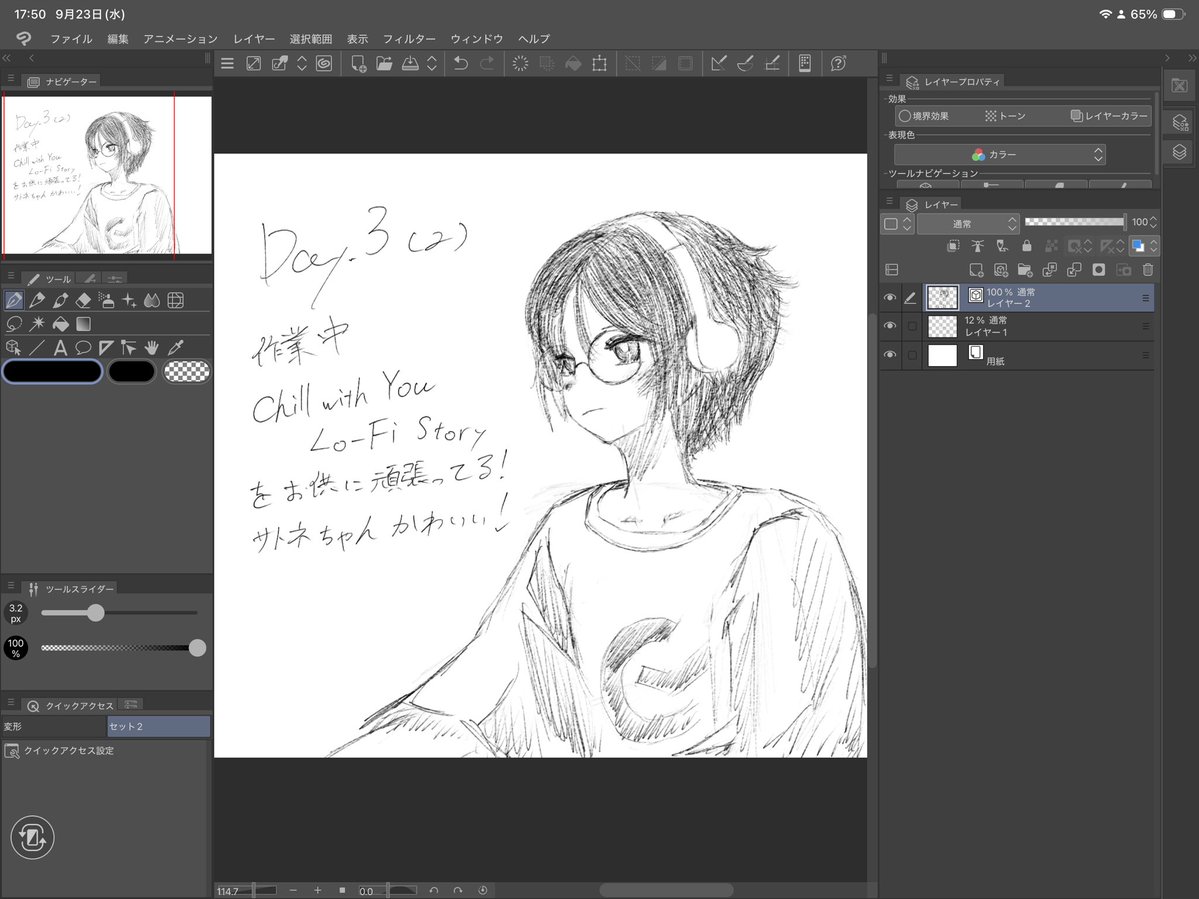The width and height of the screenshot is (1199, 899).
Task: Select the Text tool
Action: point(60,348)
